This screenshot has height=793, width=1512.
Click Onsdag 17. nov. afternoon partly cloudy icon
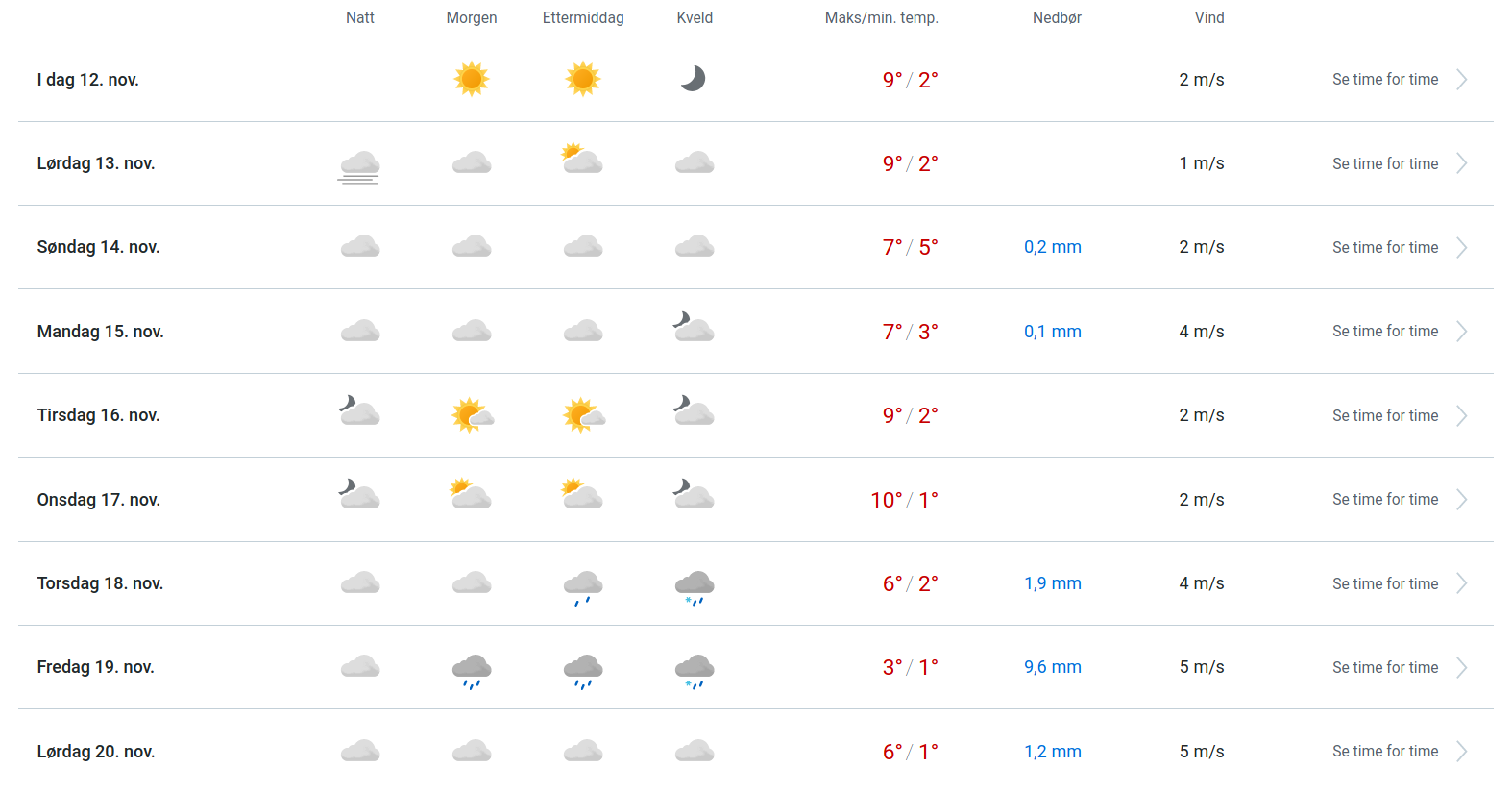pyautogui.click(x=582, y=496)
